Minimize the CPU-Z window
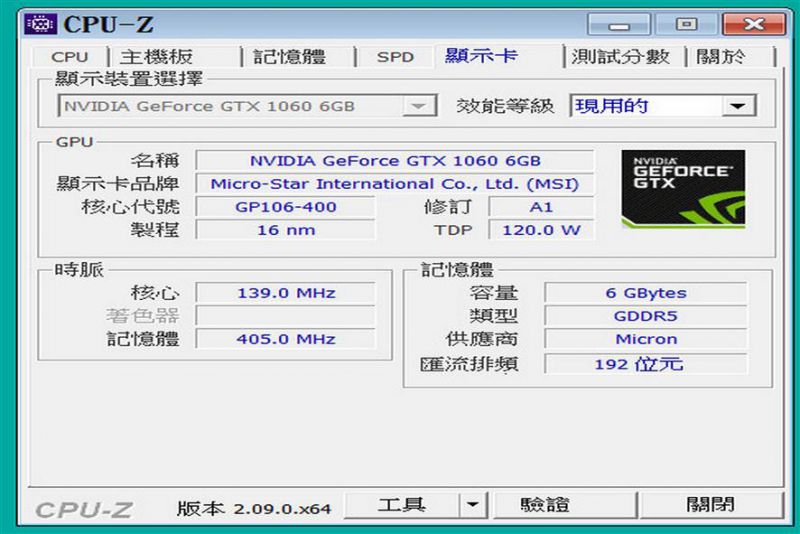The image size is (800, 534). tap(619, 24)
